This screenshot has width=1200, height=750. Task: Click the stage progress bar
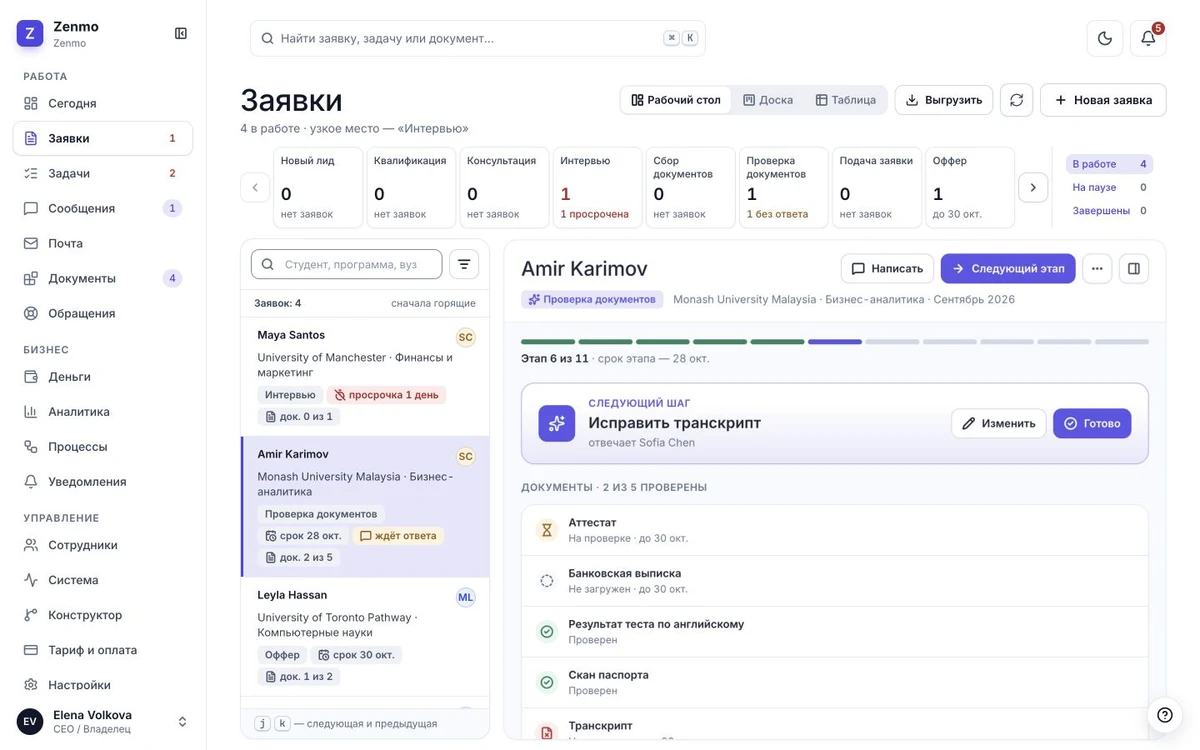point(835,342)
